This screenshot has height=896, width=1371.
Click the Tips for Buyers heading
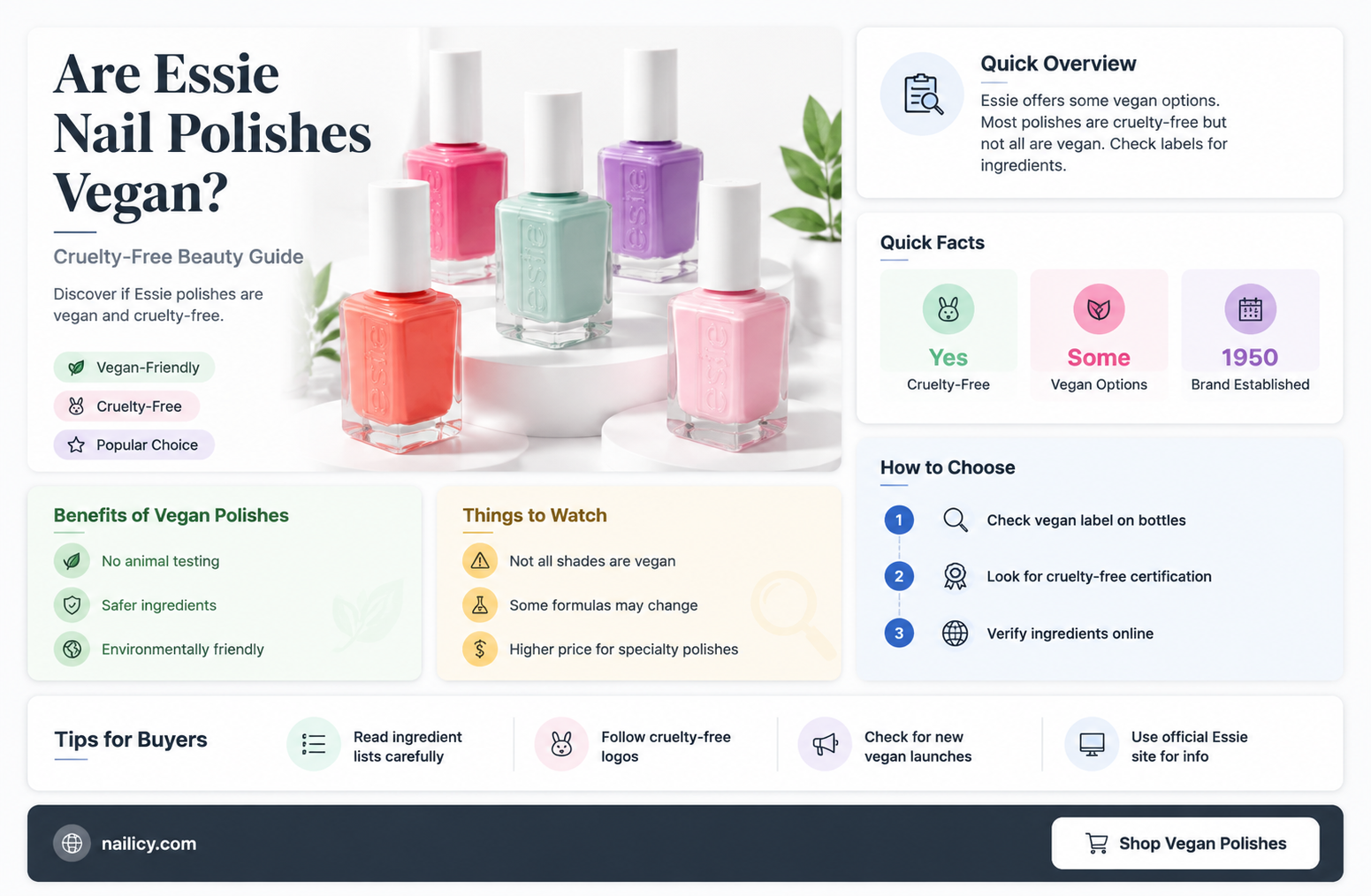tap(131, 740)
